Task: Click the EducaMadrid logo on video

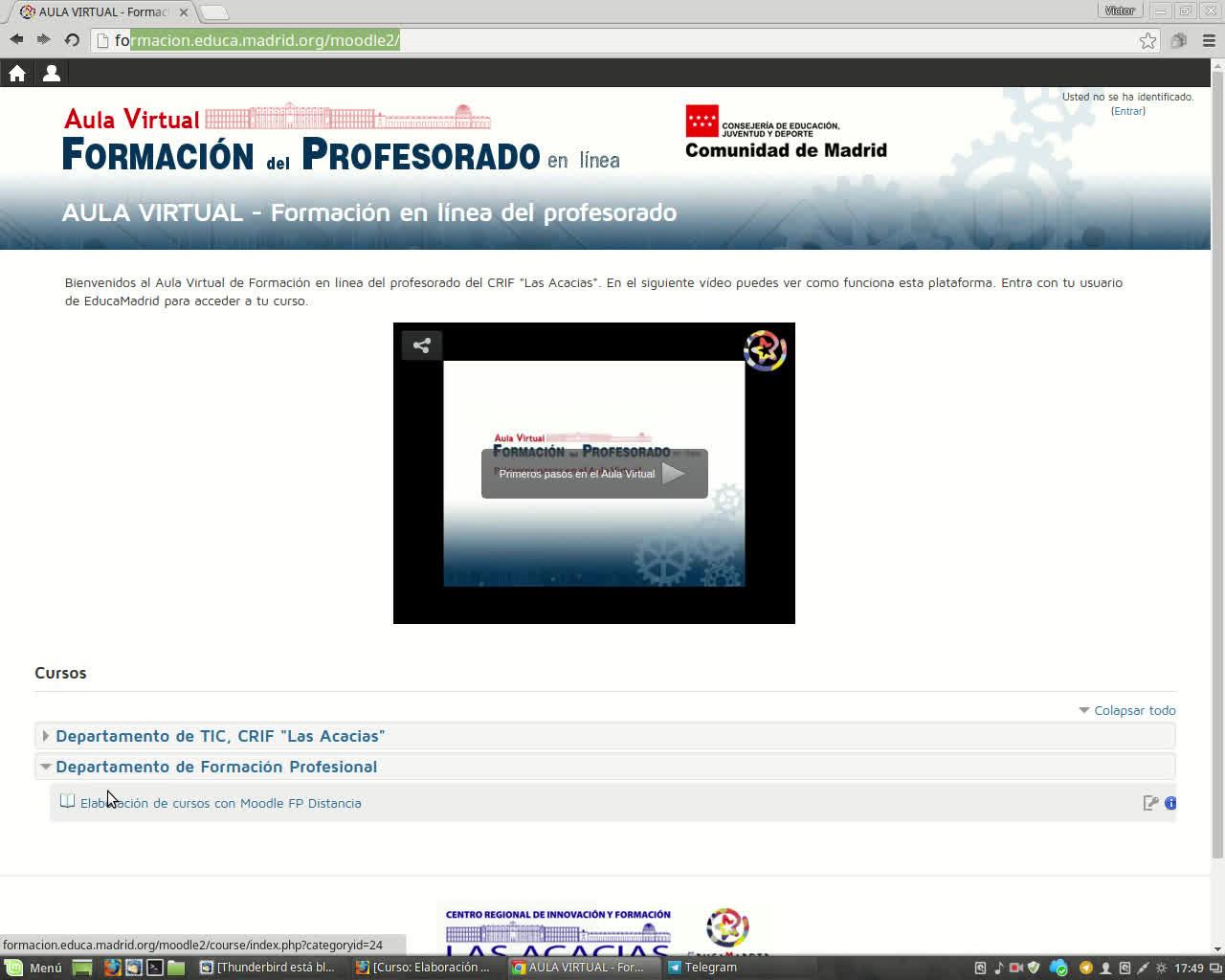Action: click(765, 351)
